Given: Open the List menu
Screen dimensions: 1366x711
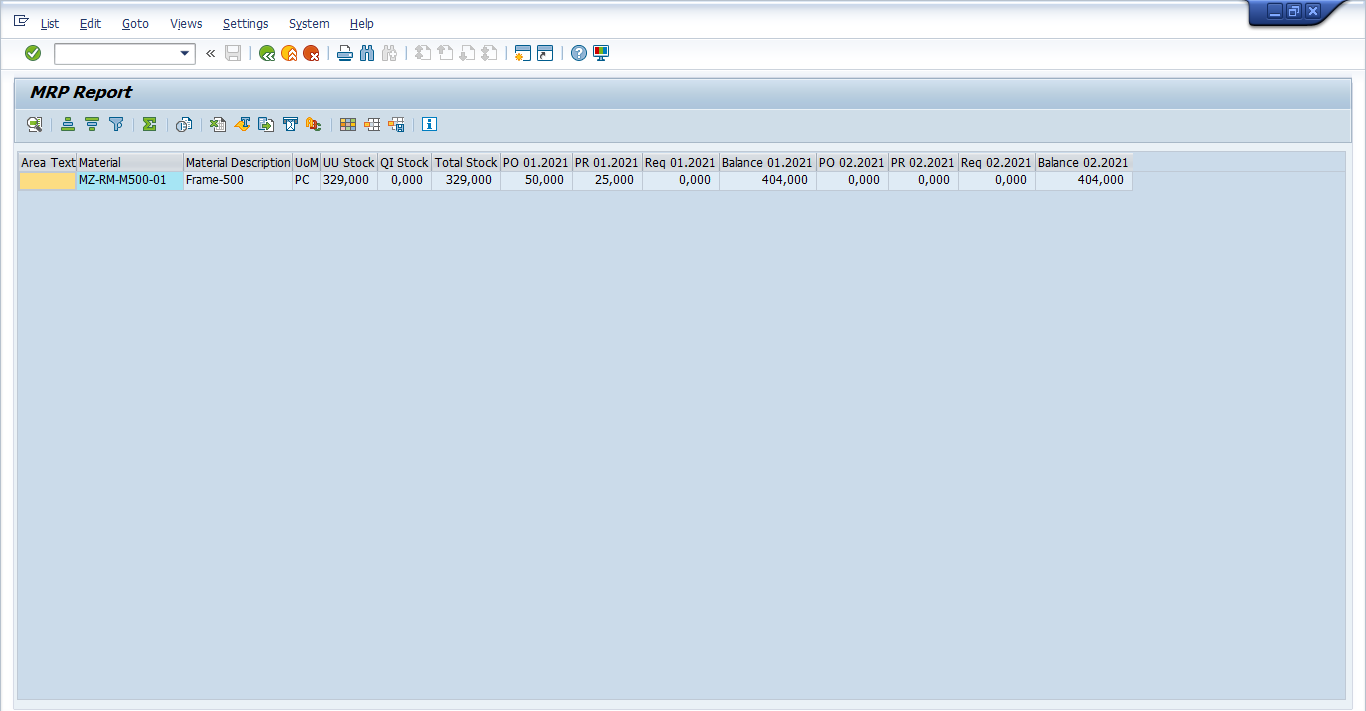Looking at the screenshot, I should (x=49, y=23).
